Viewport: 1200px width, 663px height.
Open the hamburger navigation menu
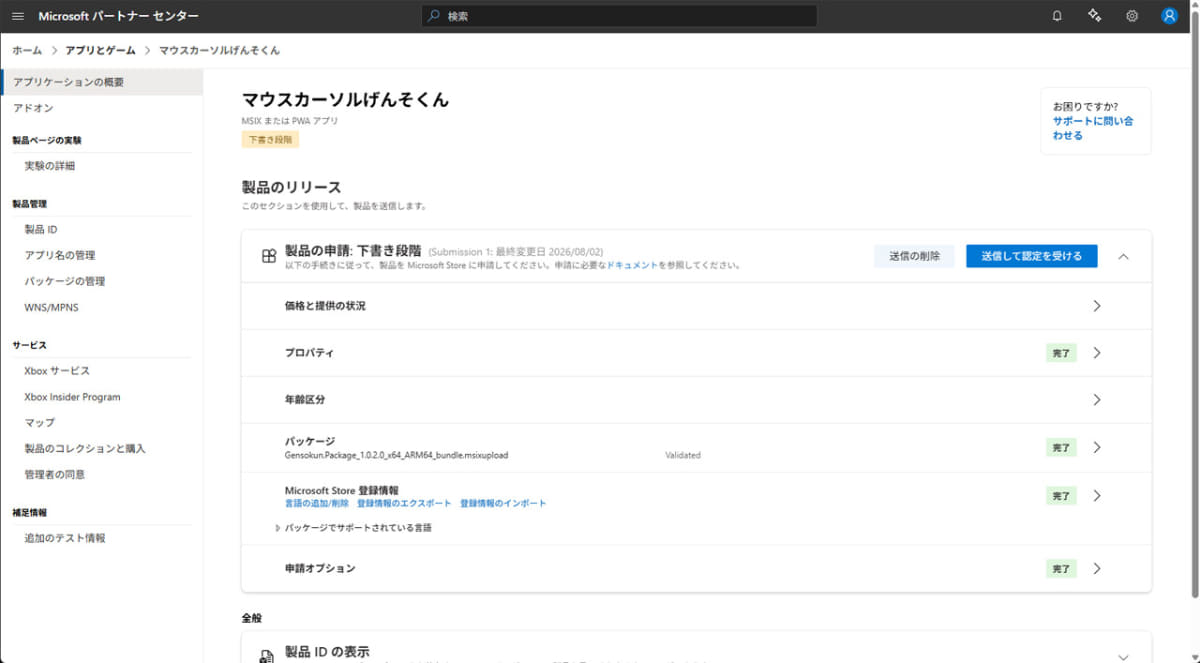(18, 16)
